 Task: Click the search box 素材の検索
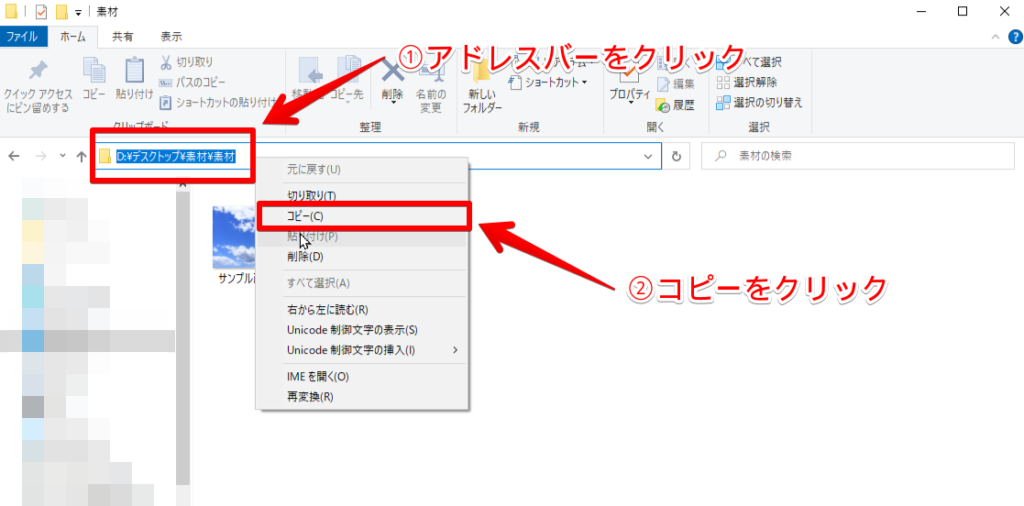coord(857,157)
